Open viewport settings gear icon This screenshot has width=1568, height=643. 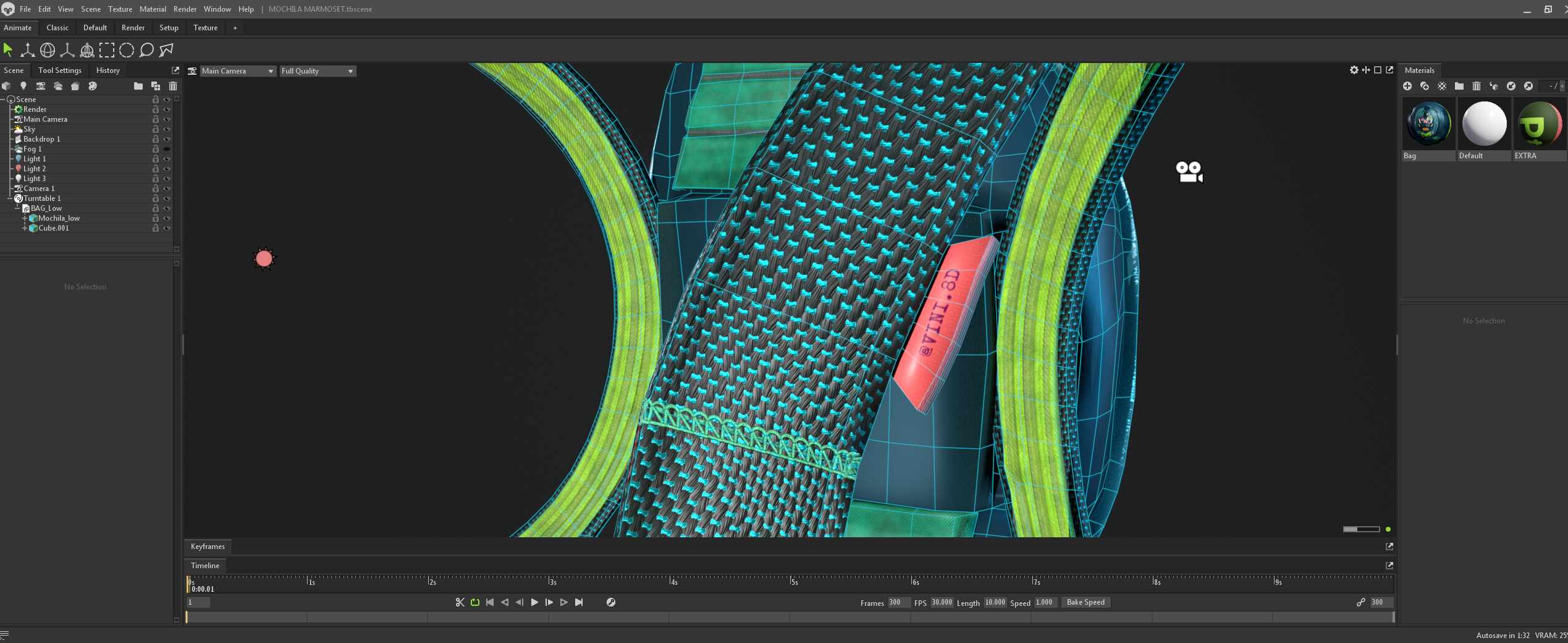tap(1354, 70)
